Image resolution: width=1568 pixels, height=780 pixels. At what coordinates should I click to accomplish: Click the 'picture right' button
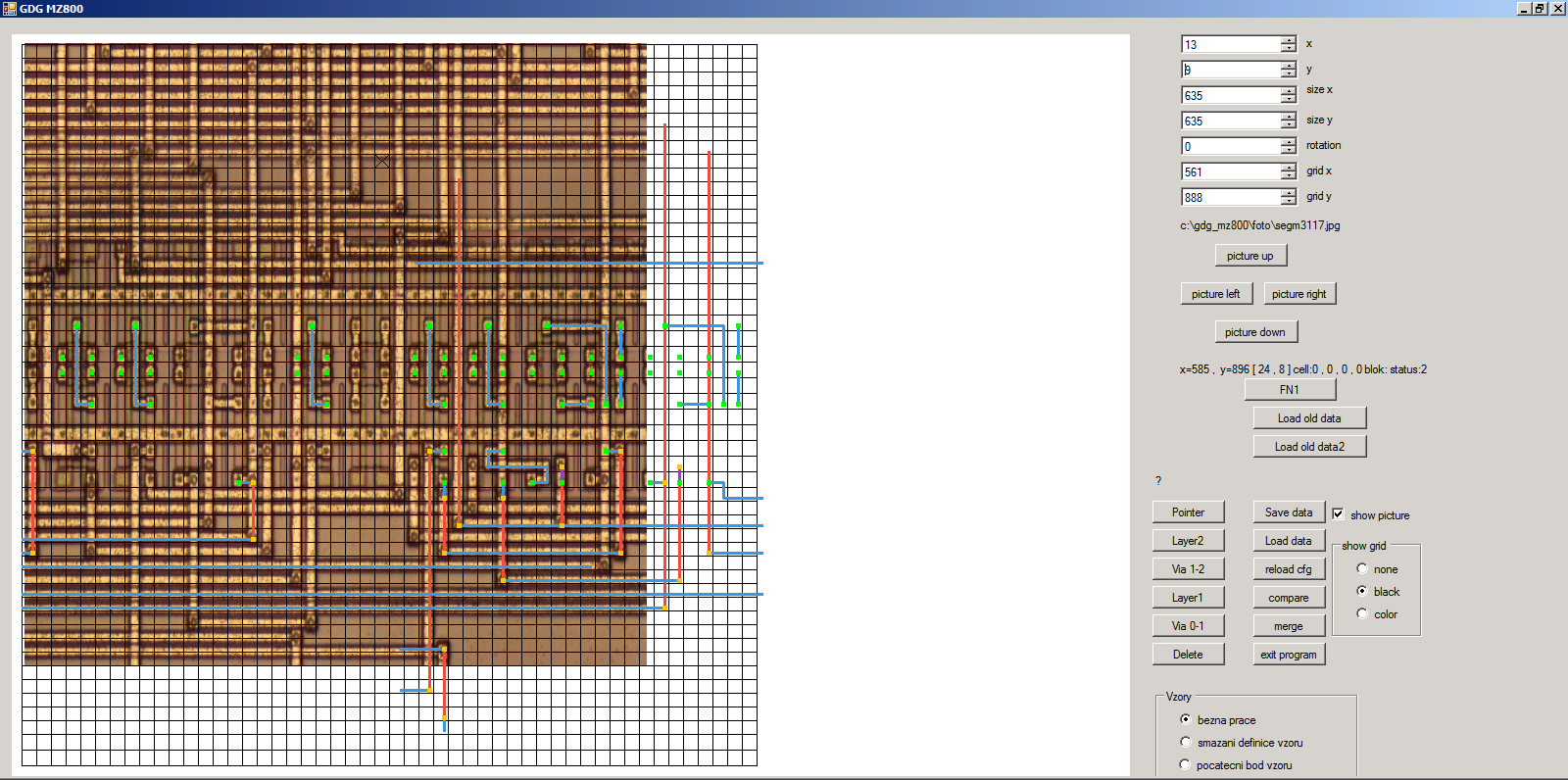coord(1298,294)
